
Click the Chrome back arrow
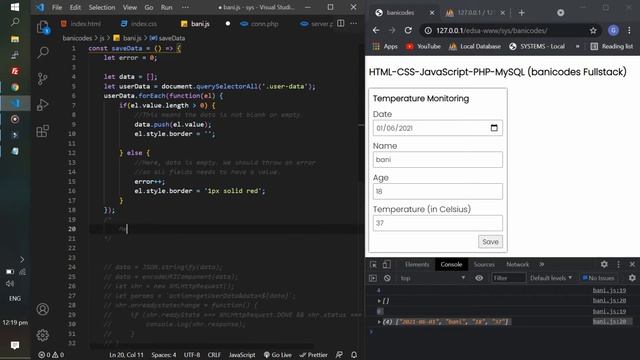tap(376, 30)
